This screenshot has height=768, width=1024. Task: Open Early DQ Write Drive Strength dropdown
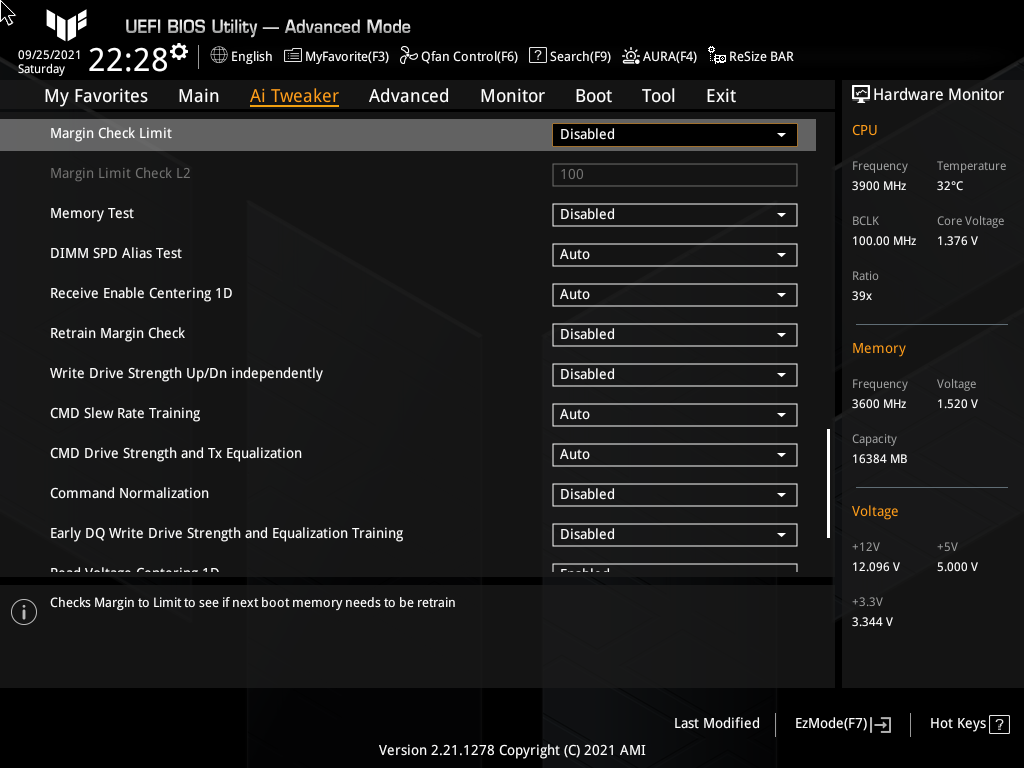(675, 535)
